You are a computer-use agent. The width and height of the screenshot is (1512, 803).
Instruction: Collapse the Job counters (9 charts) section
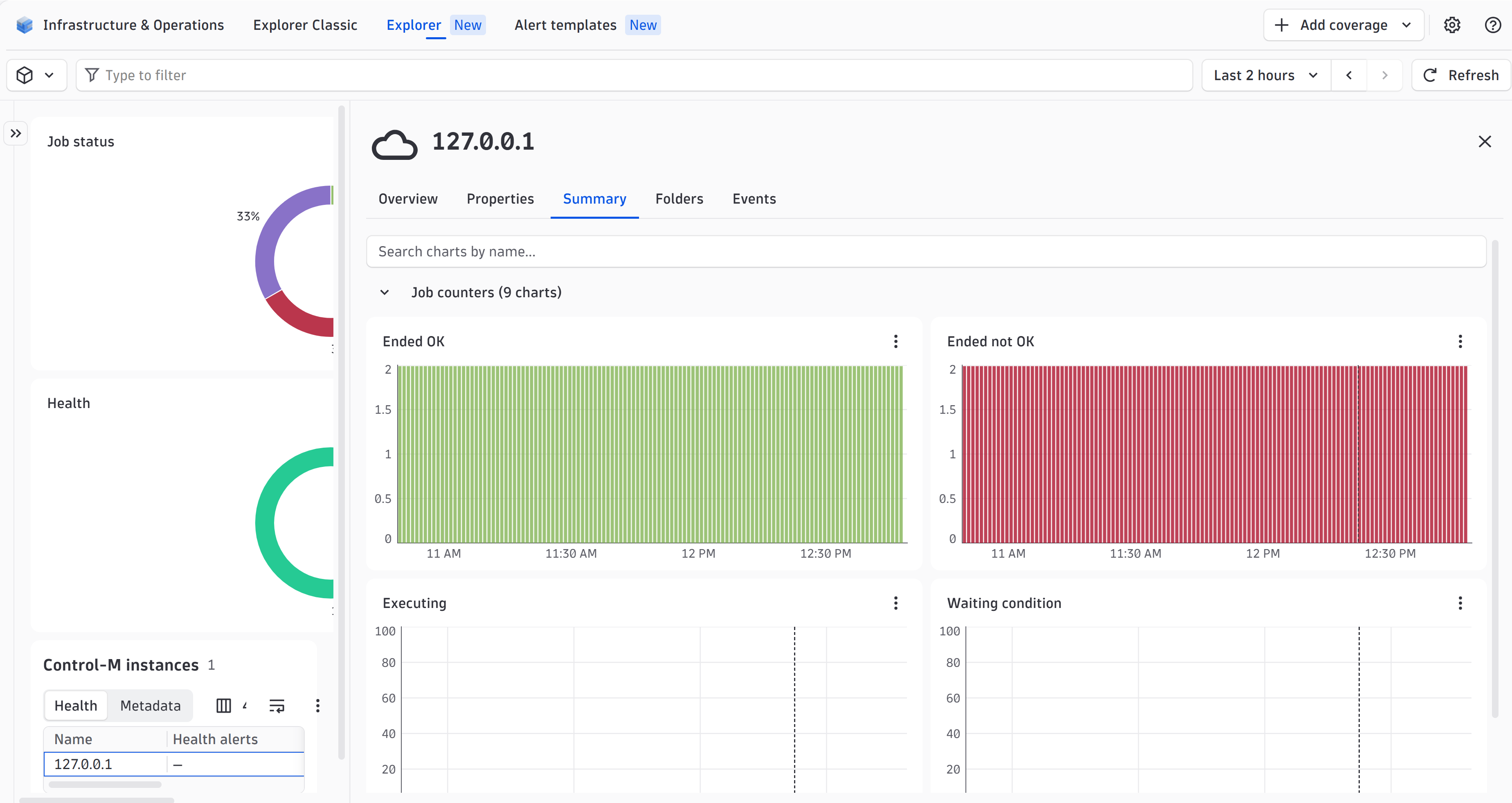[385, 292]
